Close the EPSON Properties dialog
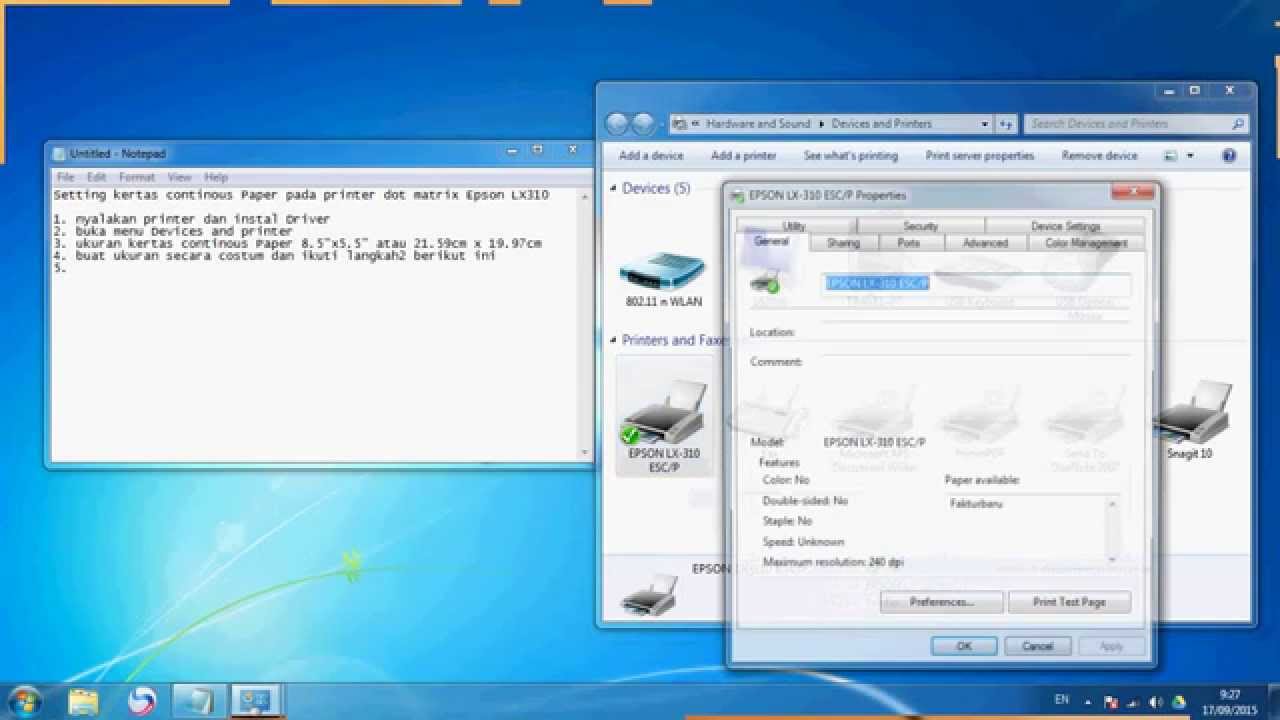This screenshot has width=1280, height=720. [x=1131, y=193]
